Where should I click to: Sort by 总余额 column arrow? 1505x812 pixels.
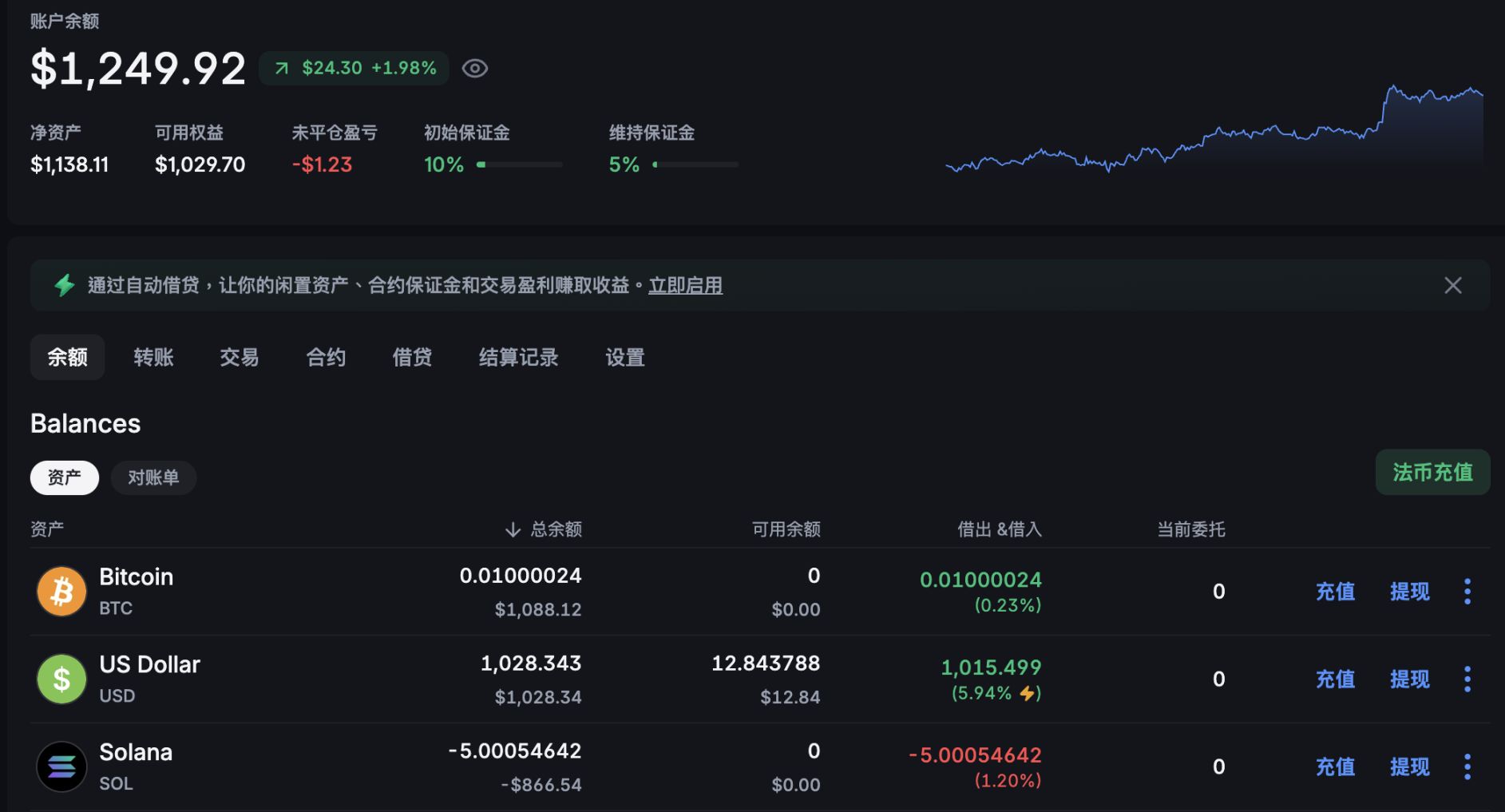(x=513, y=529)
